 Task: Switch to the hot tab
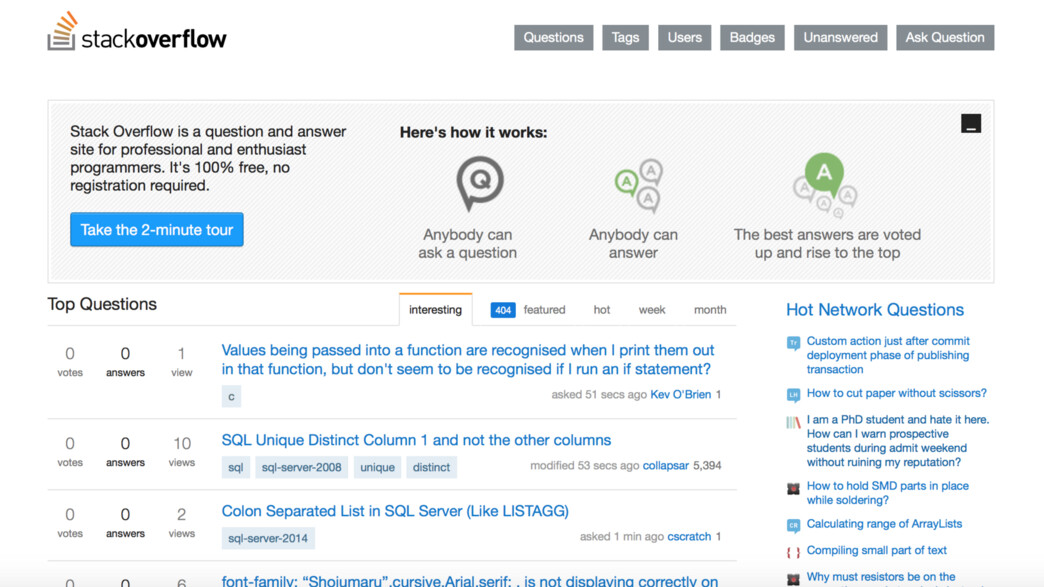click(x=602, y=309)
